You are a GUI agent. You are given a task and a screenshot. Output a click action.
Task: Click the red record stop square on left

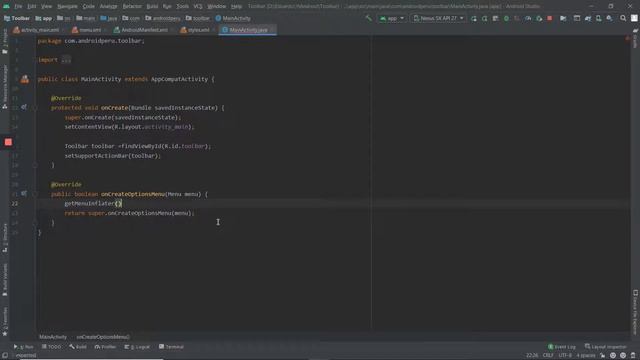coord(8,142)
